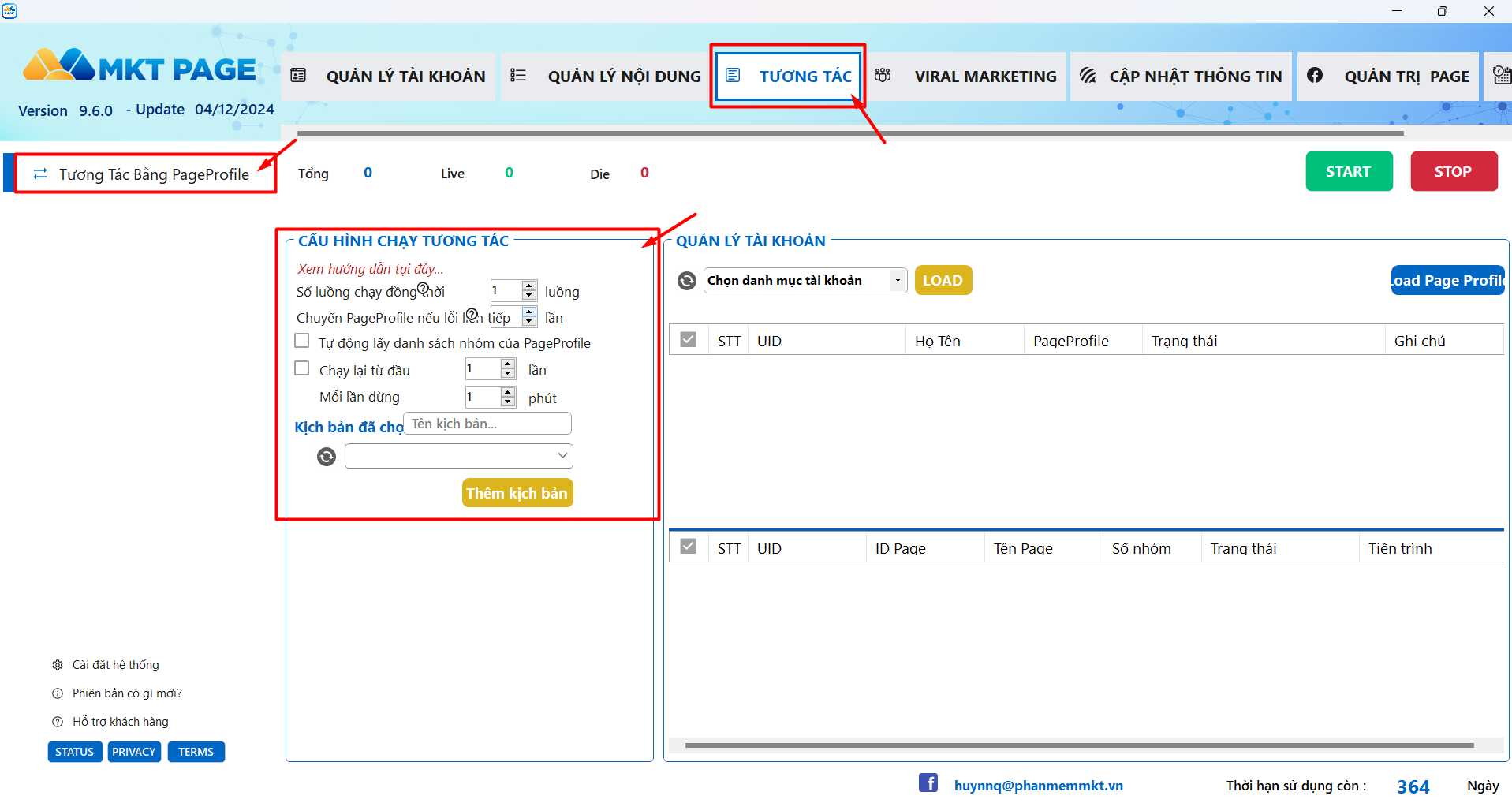Open the Cập Nhật Thông Tin tab

[x=1181, y=77]
